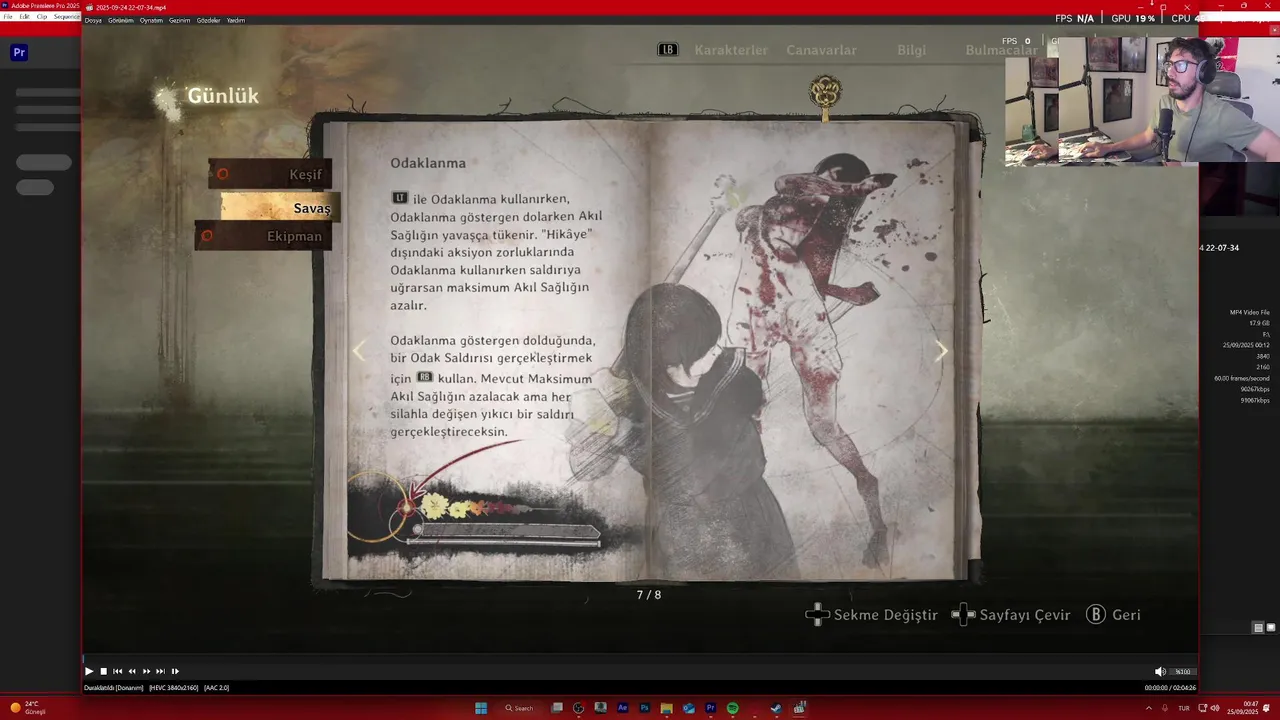Click the Odaklanma page title
Image resolution: width=1280 pixels, height=720 pixels.
coord(428,163)
